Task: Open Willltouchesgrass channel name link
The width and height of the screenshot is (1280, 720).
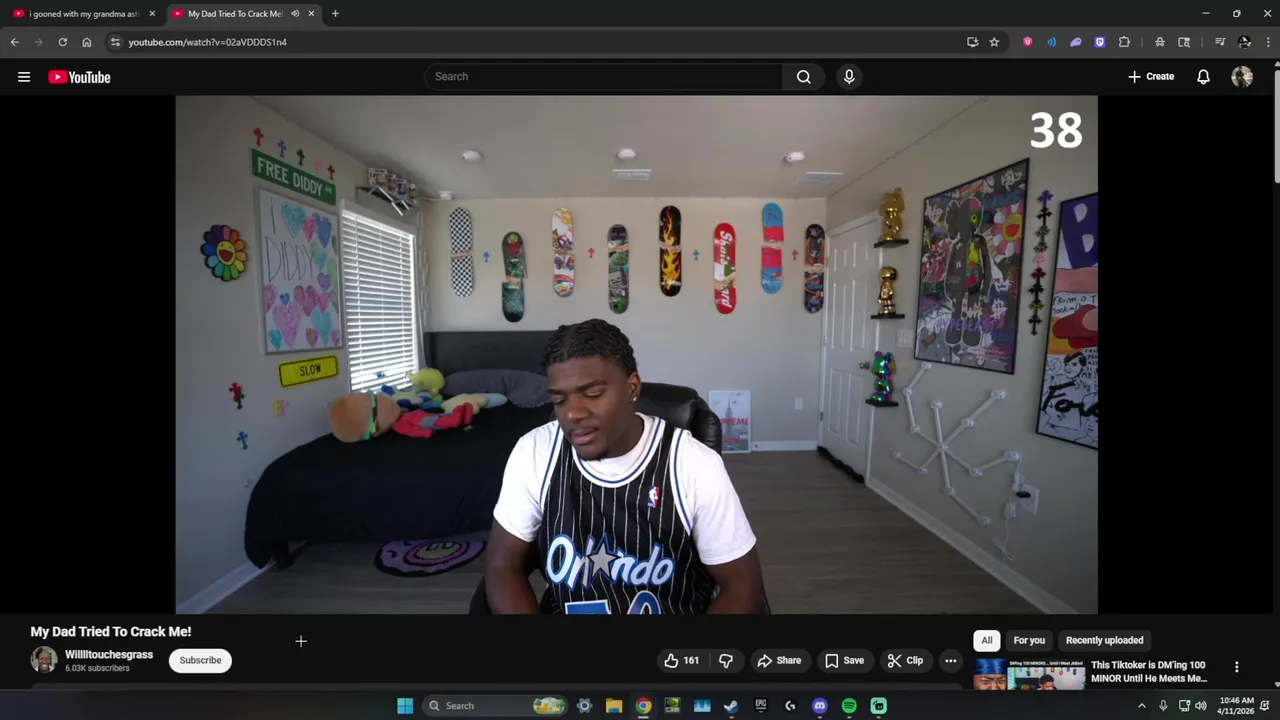Action: 109,655
